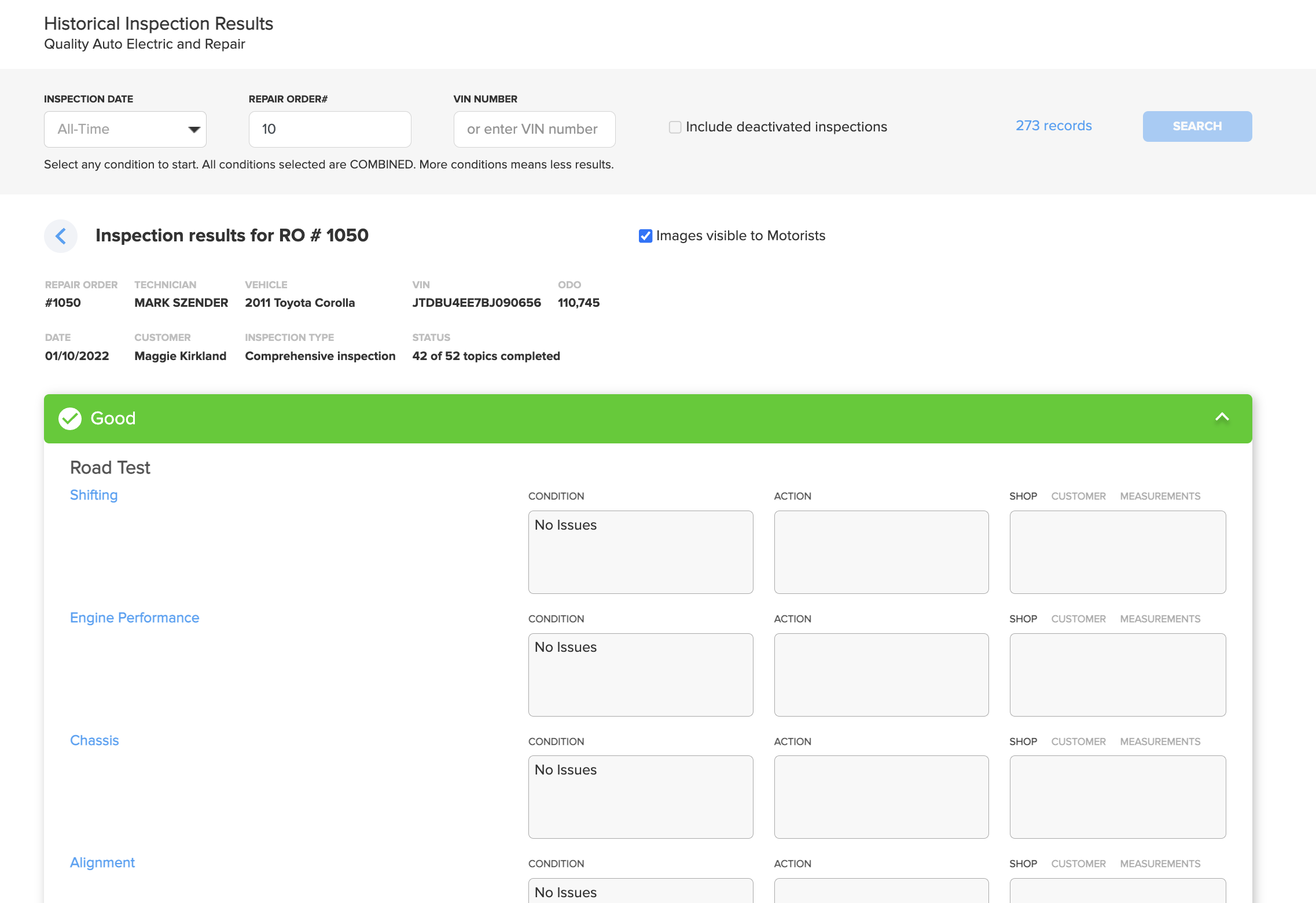
Task: Select MEASUREMENTS tab in Alignment row
Action: 1160,864
